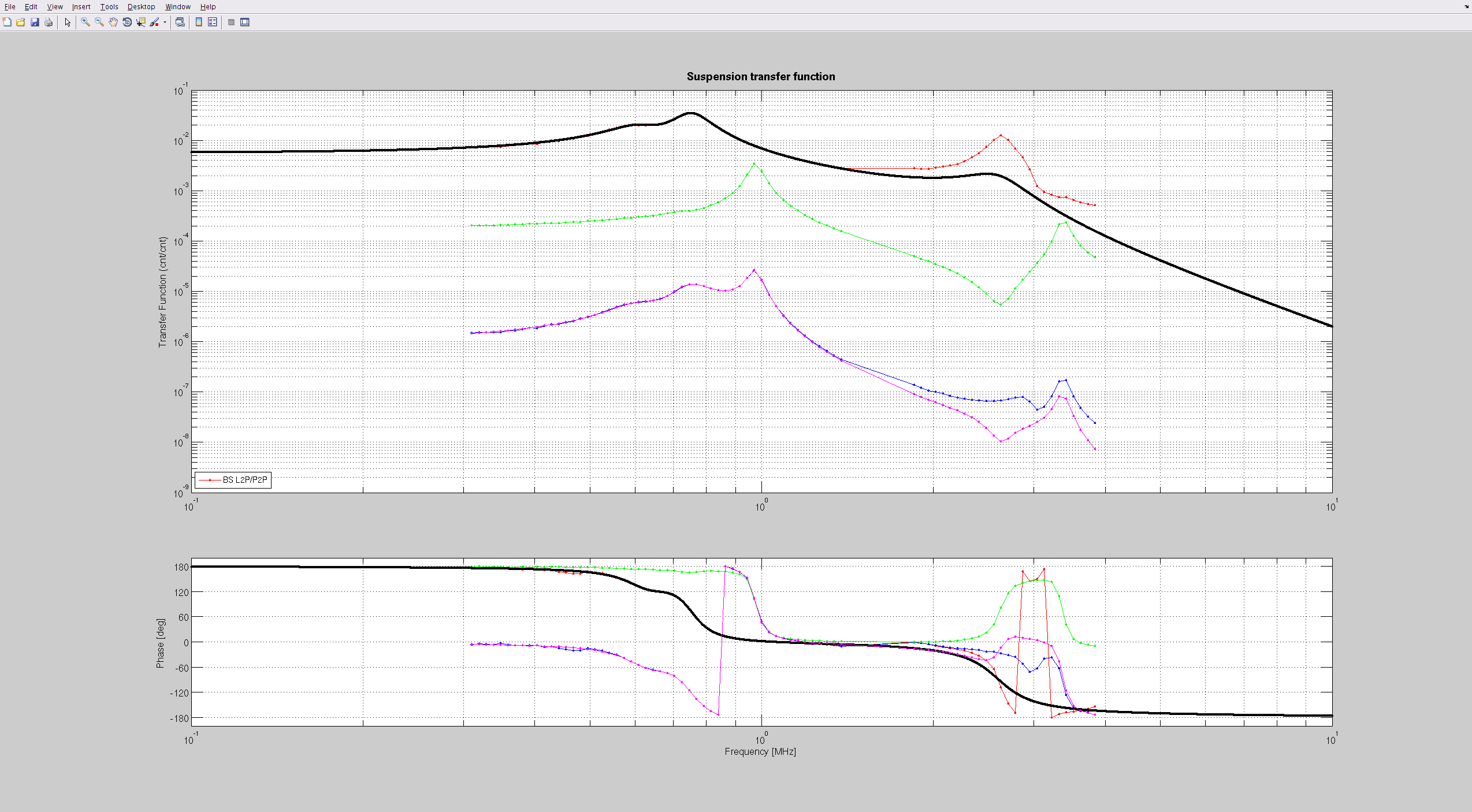This screenshot has width=1472, height=812.
Task: Create a new figure from the toolbar
Action: pos(7,22)
